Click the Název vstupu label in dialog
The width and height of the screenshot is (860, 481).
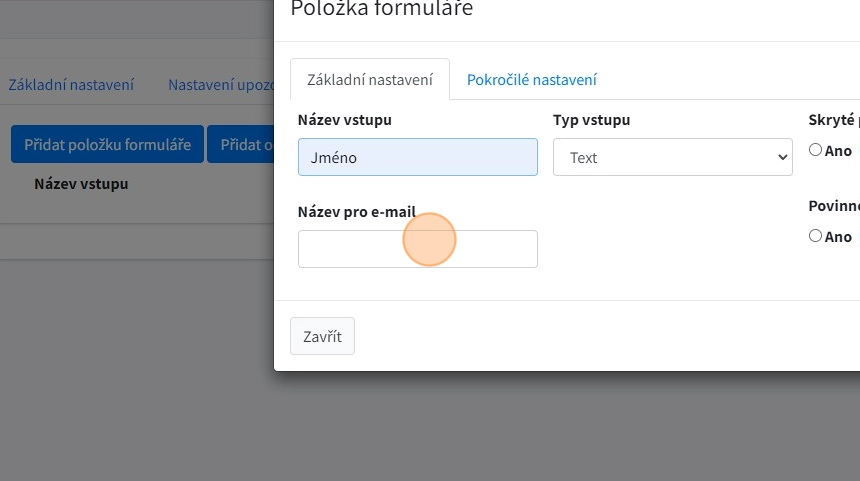pyautogui.click(x=344, y=120)
